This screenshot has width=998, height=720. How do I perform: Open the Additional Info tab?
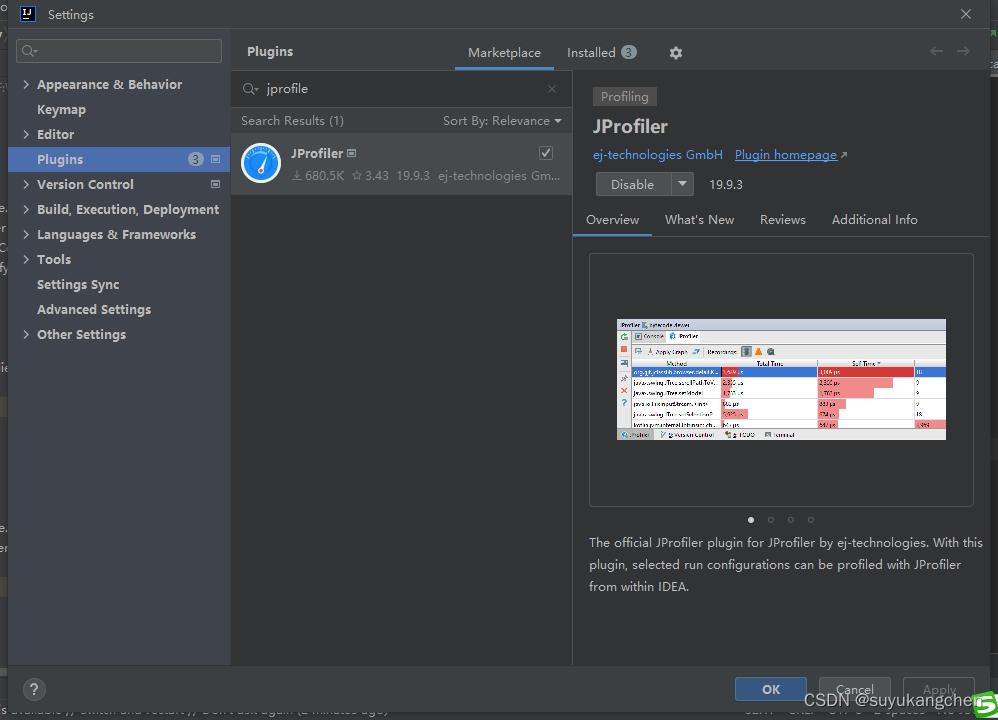[875, 220]
